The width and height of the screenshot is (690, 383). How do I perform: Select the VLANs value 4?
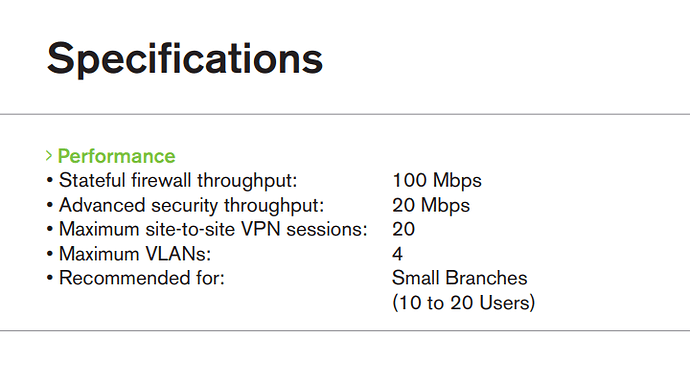point(397,254)
